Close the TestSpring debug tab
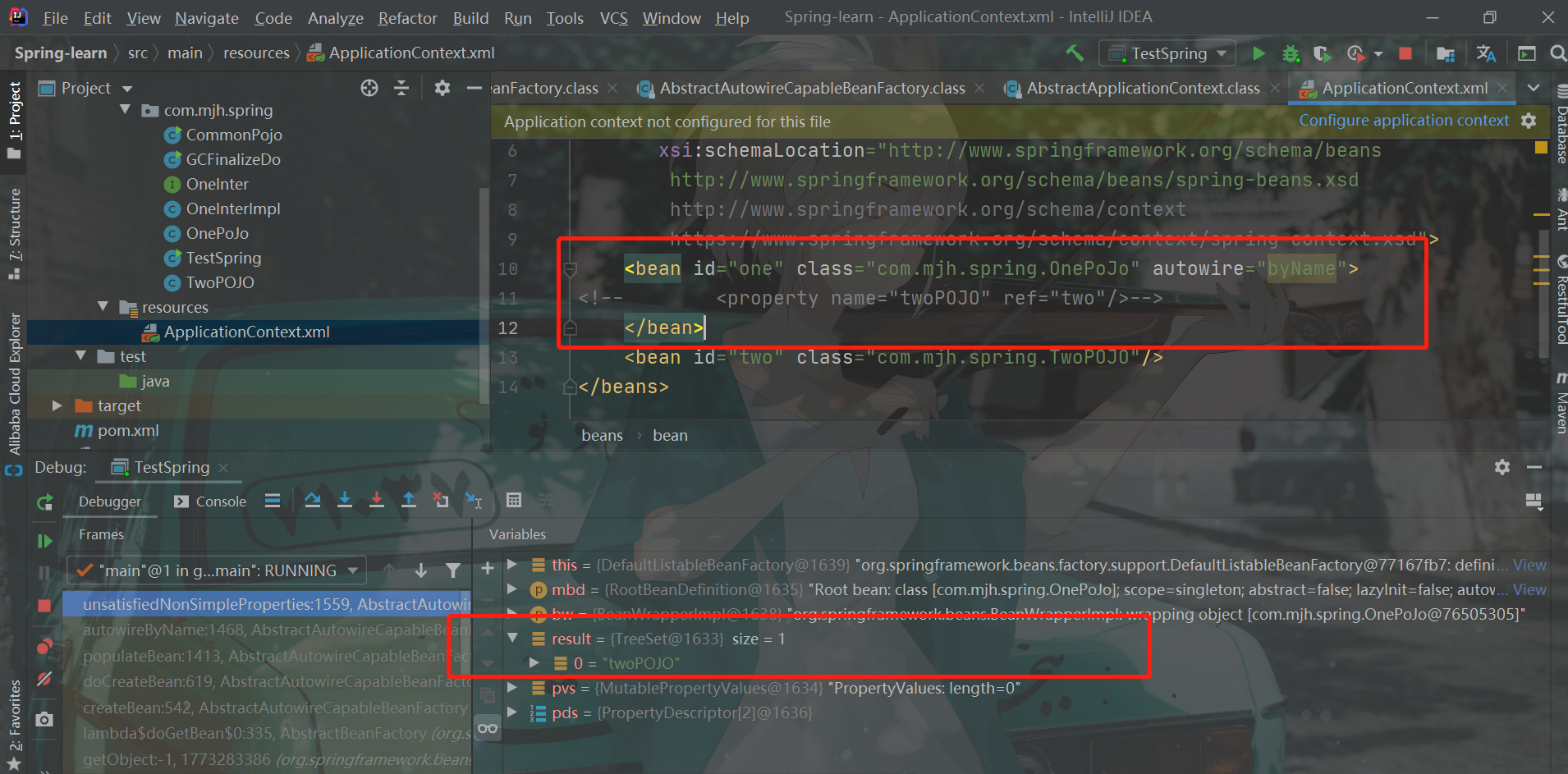The width and height of the screenshot is (1568, 774). pos(223,468)
